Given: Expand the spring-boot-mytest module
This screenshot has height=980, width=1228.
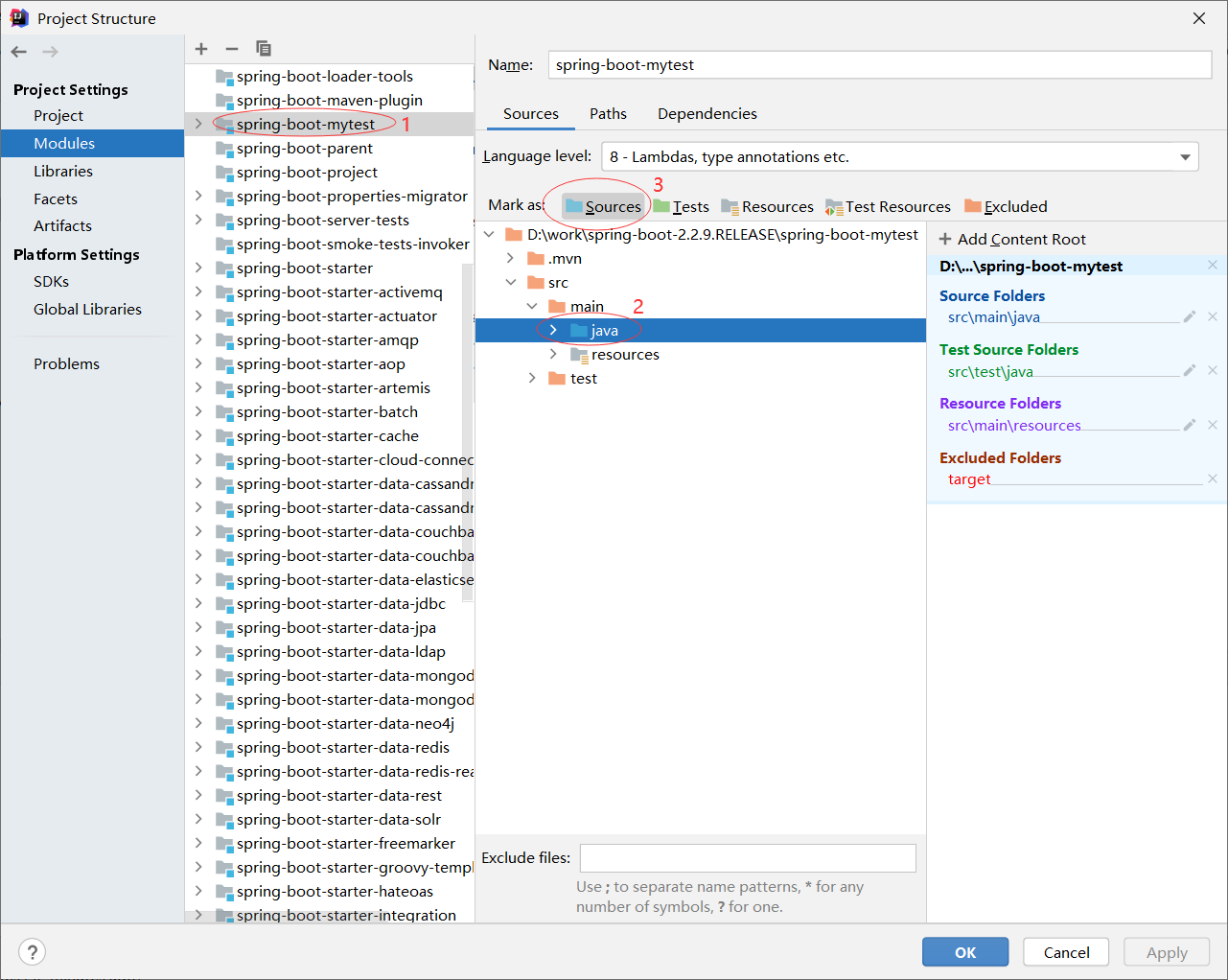Looking at the screenshot, I should point(198,125).
